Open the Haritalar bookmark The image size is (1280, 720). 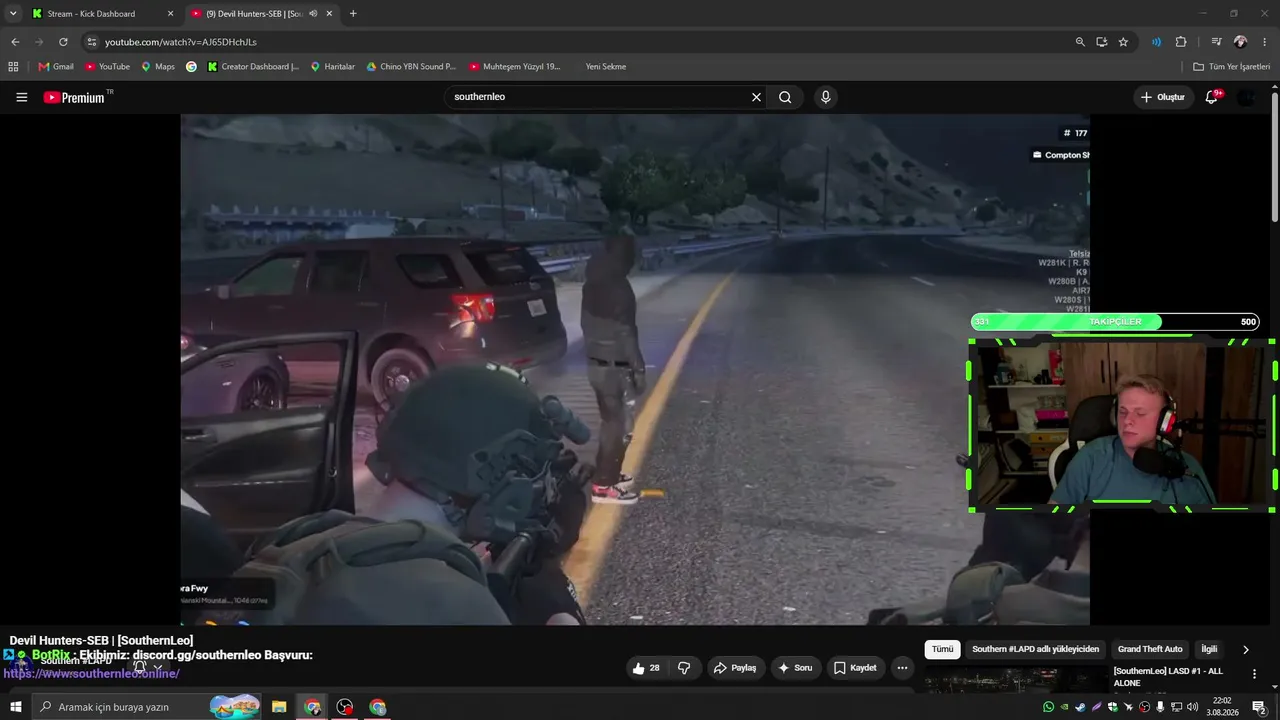(332, 67)
